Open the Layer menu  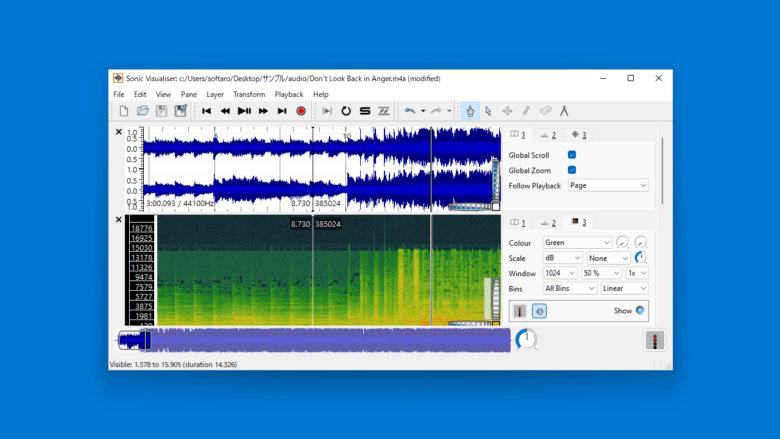tap(215, 94)
